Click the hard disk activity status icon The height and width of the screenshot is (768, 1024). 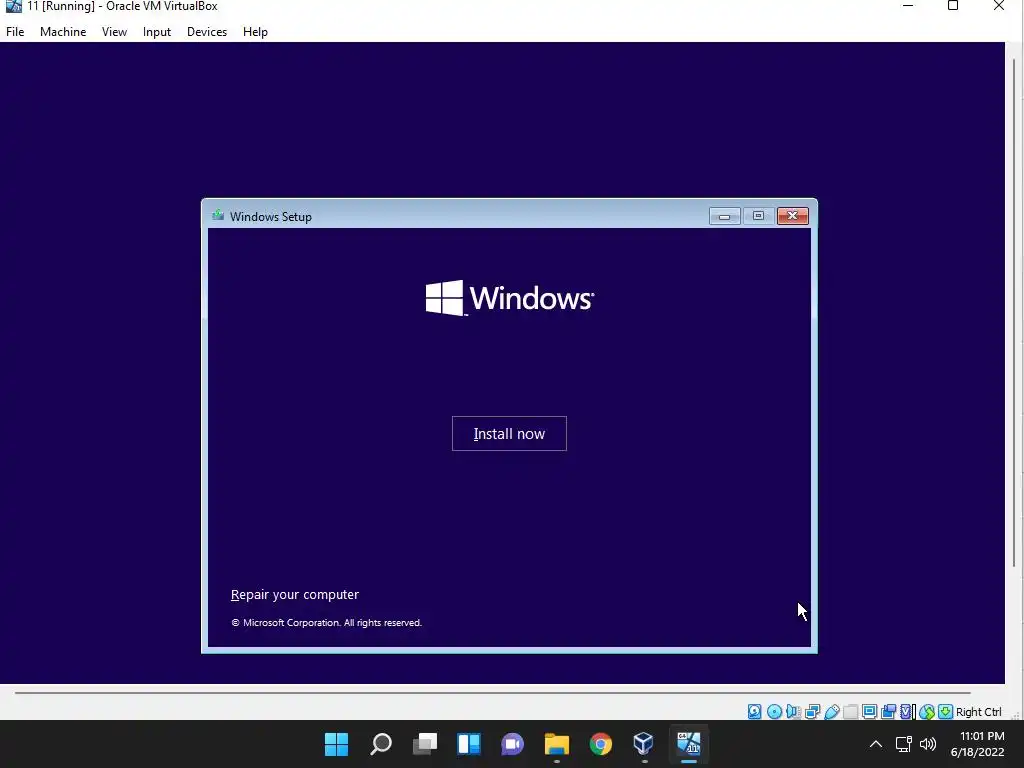754,712
